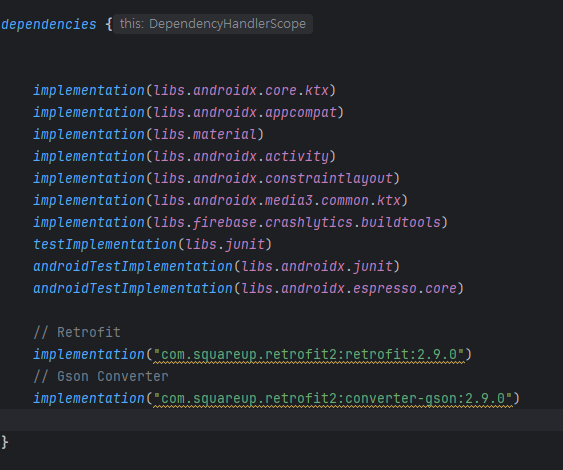Place cursor on the empty highlighted line
The image size is (563, 470).
(282, 420)
